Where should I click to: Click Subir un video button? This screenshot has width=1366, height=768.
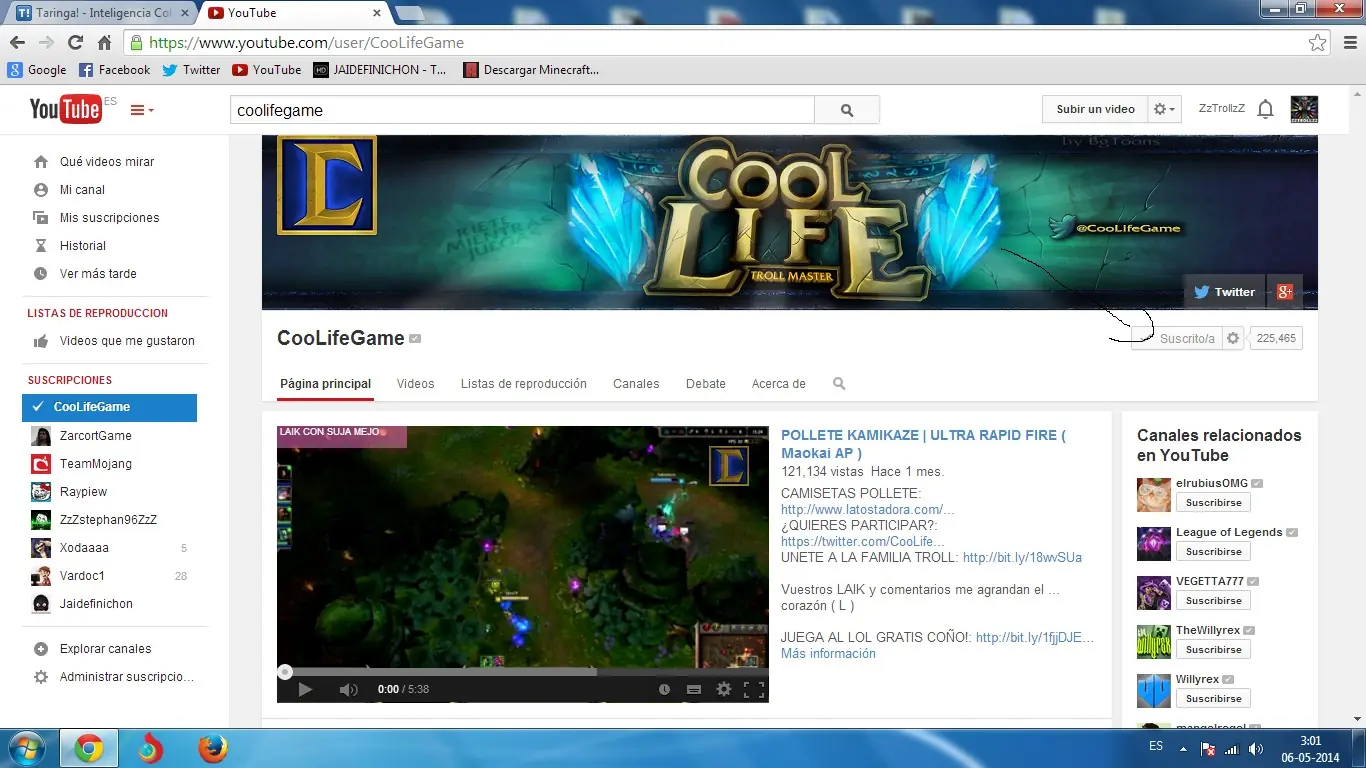(1095, 109)
